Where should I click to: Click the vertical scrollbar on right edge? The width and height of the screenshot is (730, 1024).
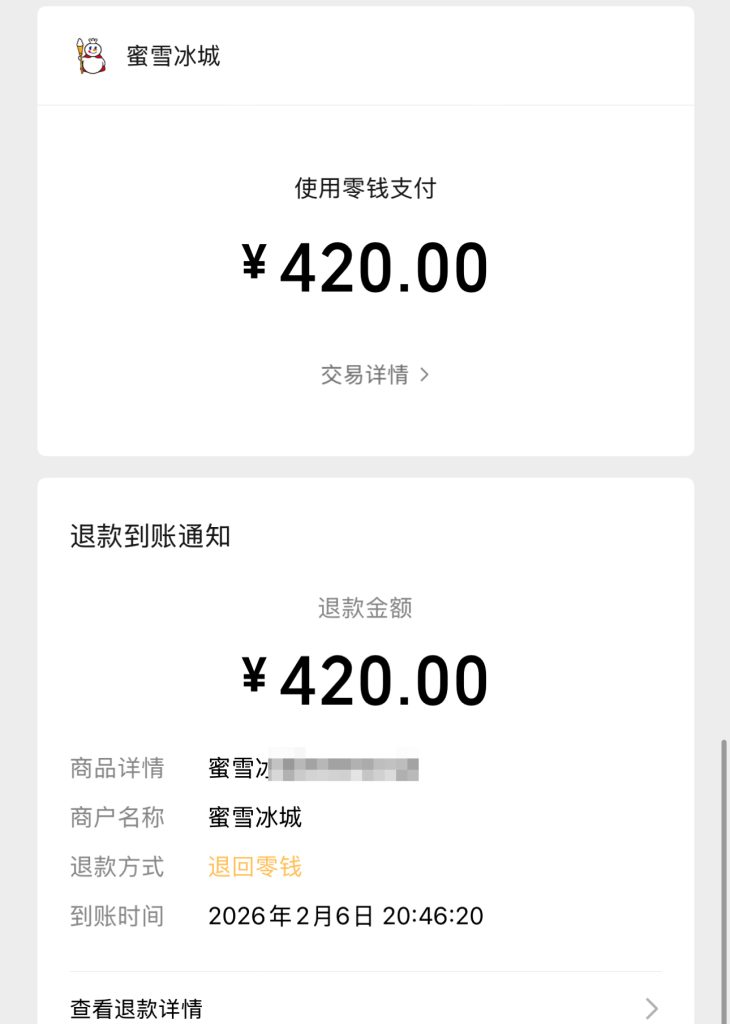tap(724, 880)
